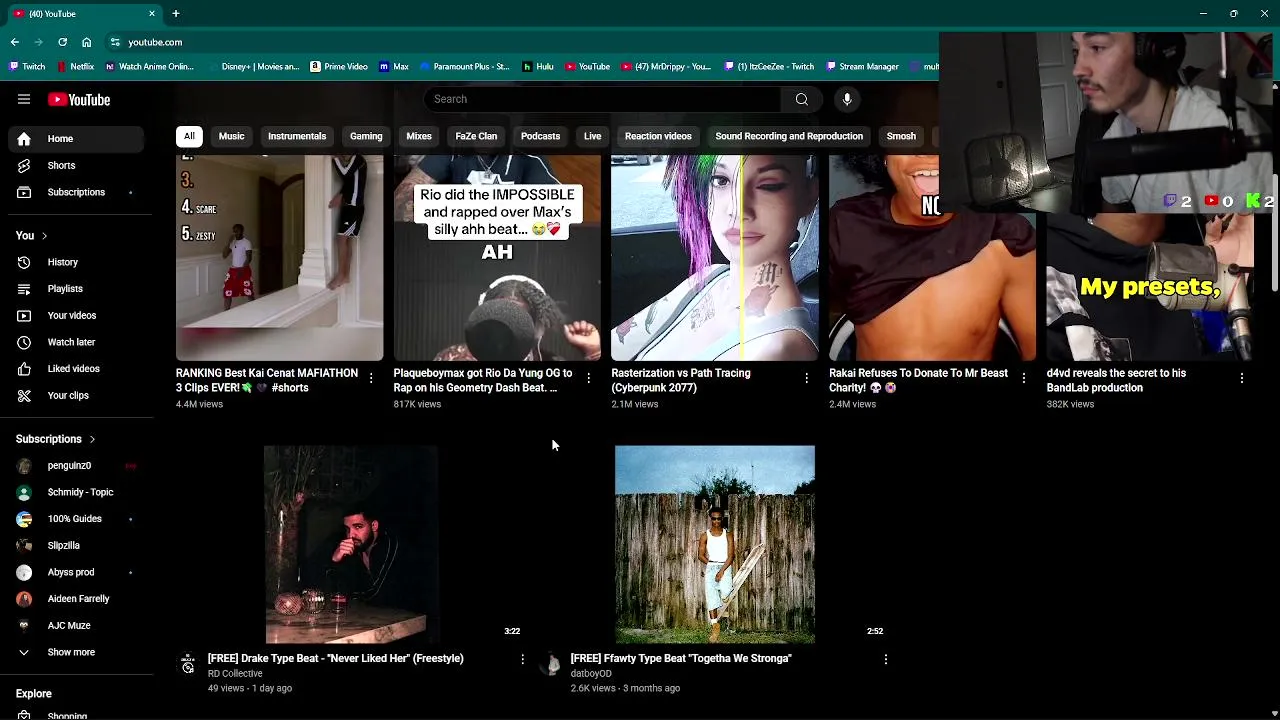Open Liked videos in the sidebar

(75, 369)
